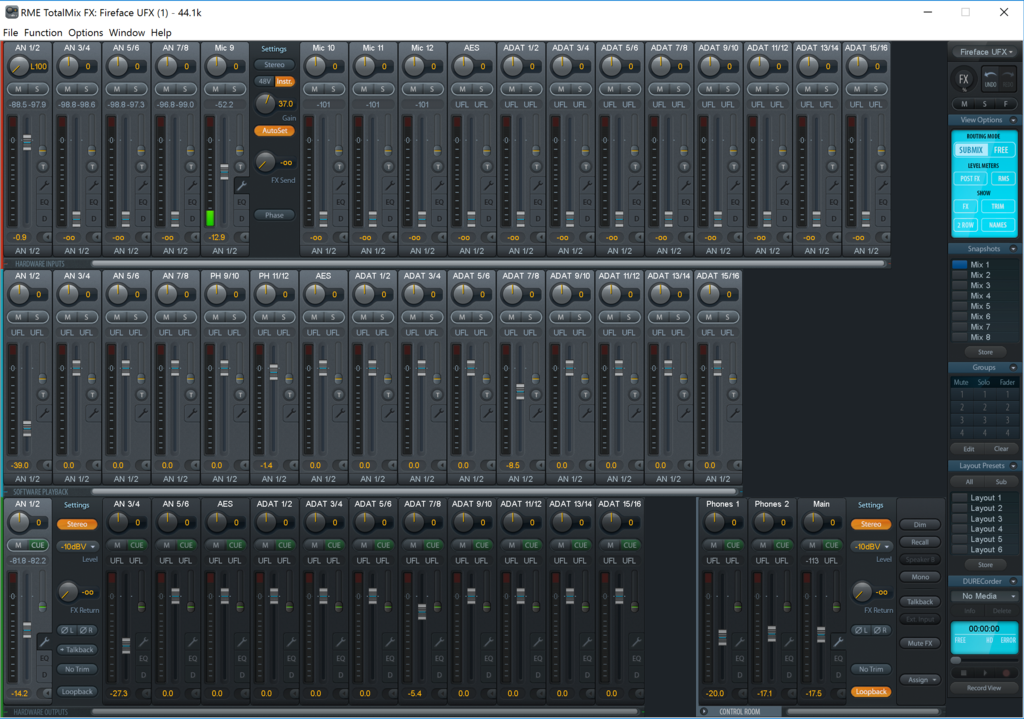Open the Assign dropdown in control room
Image resolution: width=1024 pixels, height=719 pixels.
(x=920, y=680)
